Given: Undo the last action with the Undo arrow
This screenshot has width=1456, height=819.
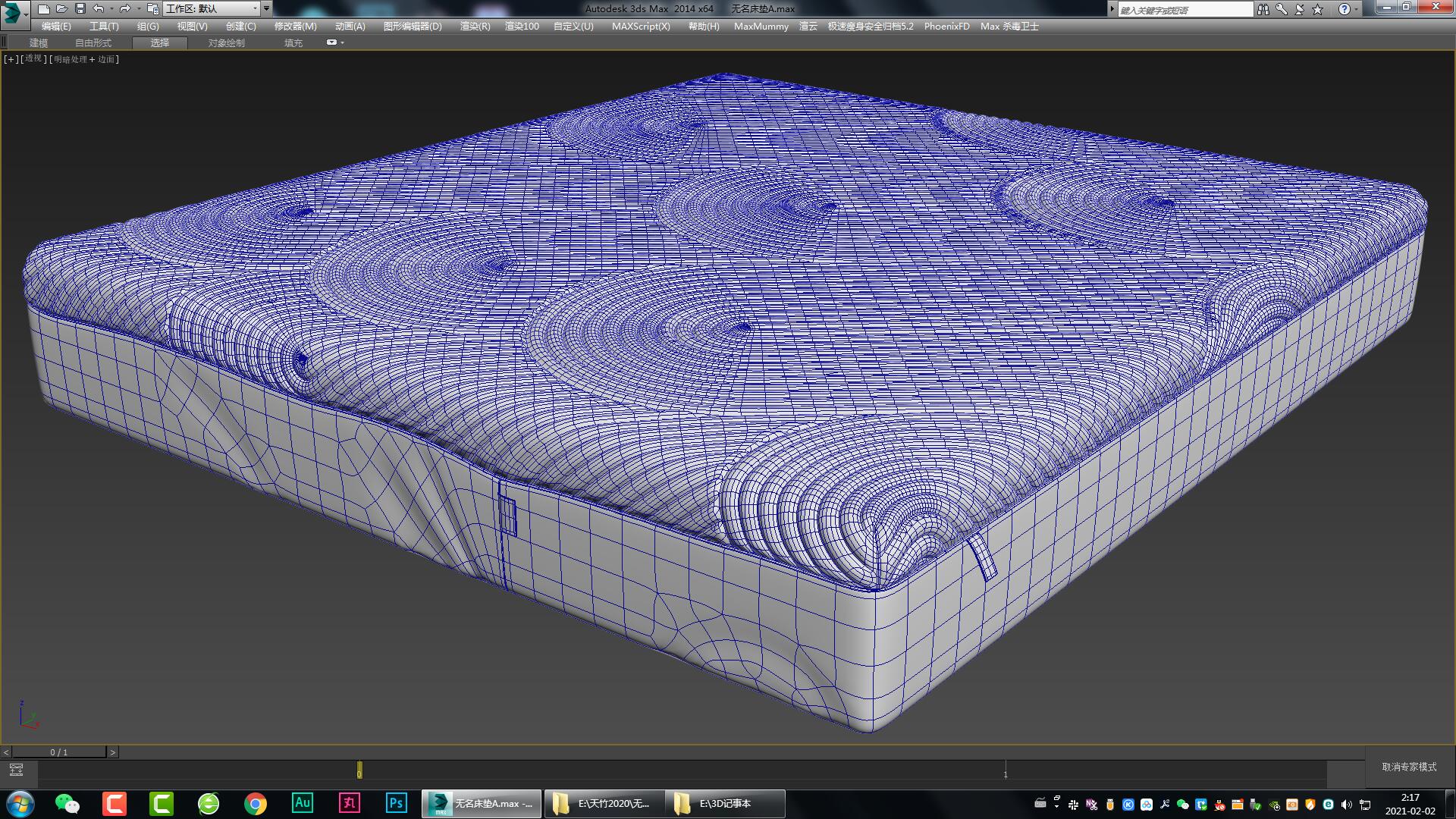Looking at the screenshot, I should pyautogui.click(x=99, y=8).
